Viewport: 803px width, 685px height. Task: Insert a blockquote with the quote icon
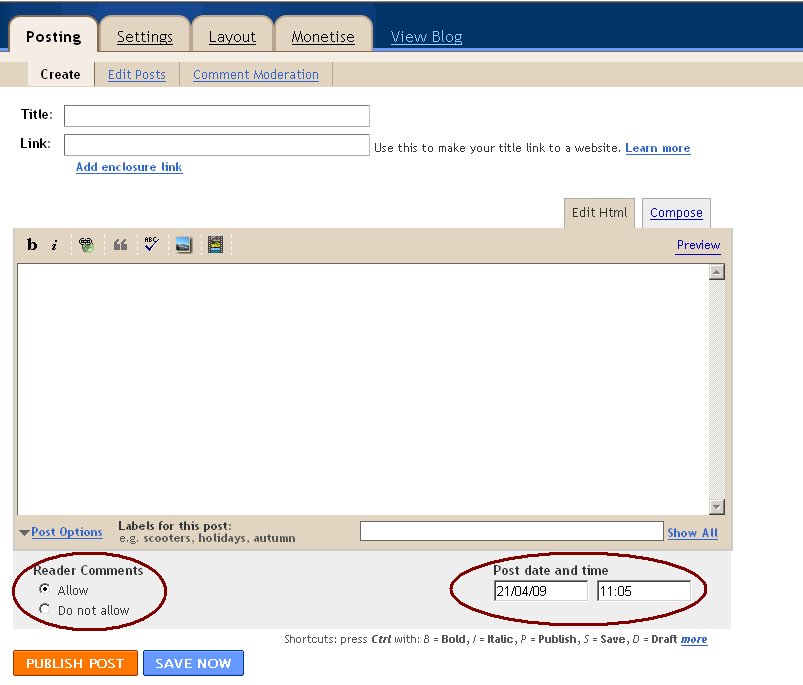point(120,245)
